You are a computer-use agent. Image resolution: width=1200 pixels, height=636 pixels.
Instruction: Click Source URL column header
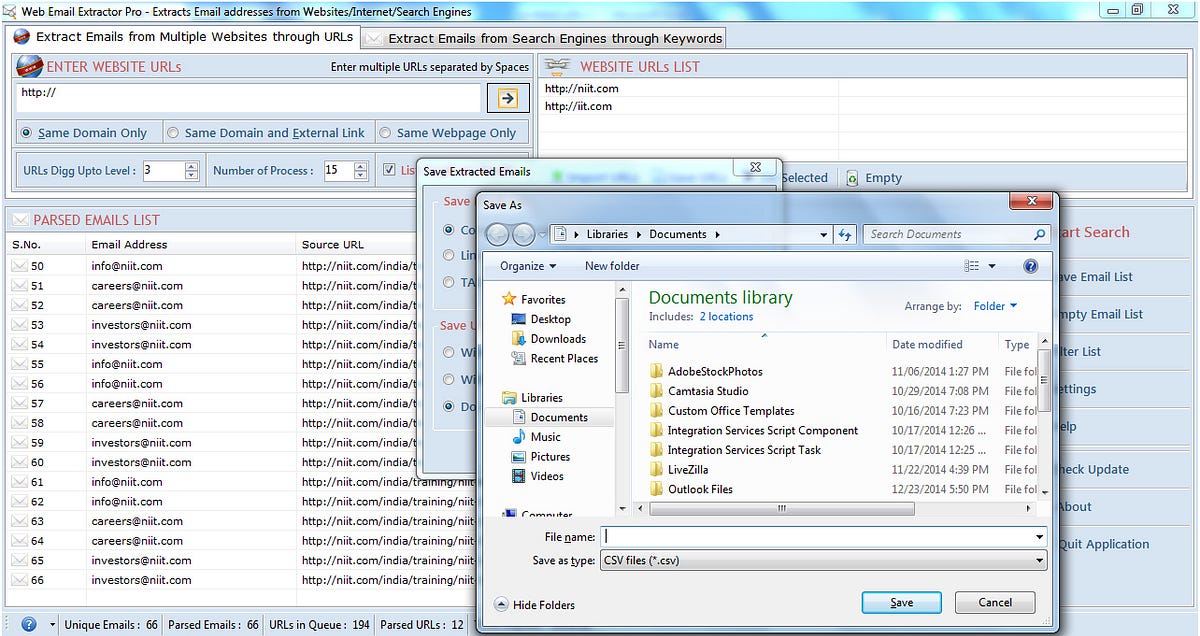(332, 244)
